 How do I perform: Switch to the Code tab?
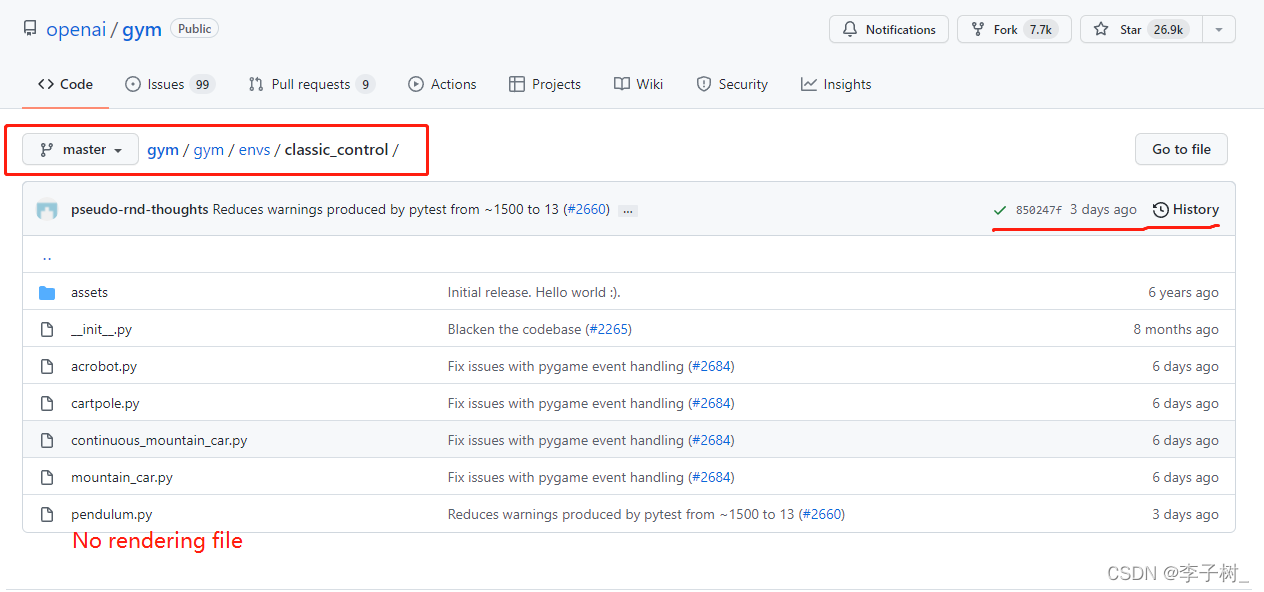(x=65, y=84)
